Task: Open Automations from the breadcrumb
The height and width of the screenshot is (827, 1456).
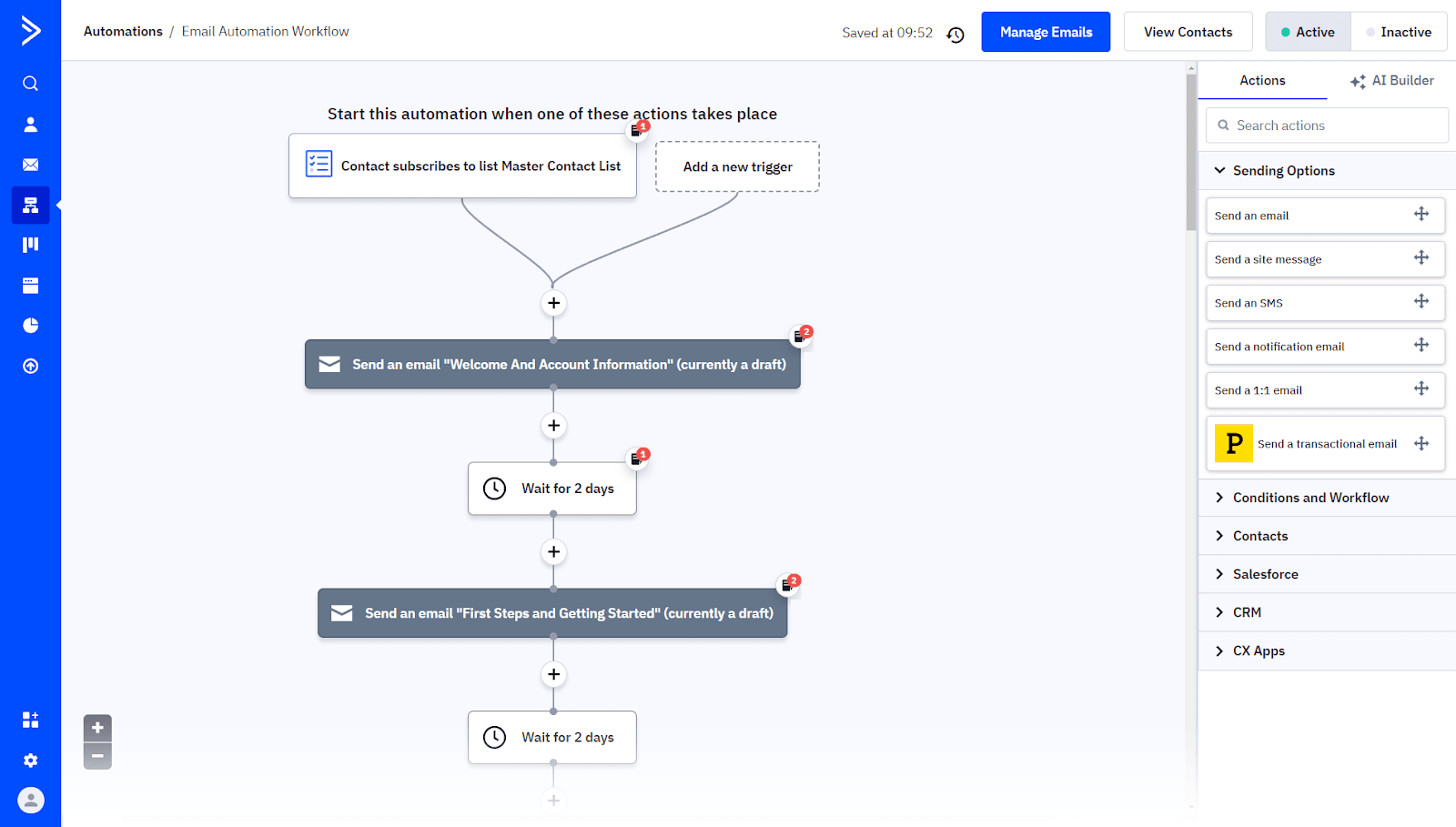Action: 123,30
